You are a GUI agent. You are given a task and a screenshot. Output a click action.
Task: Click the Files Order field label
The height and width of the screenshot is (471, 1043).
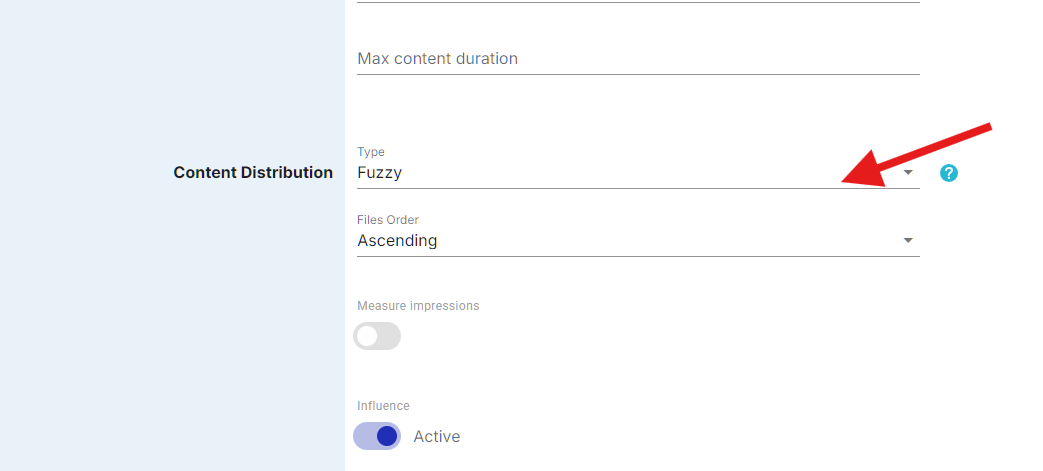coord(388,220)
